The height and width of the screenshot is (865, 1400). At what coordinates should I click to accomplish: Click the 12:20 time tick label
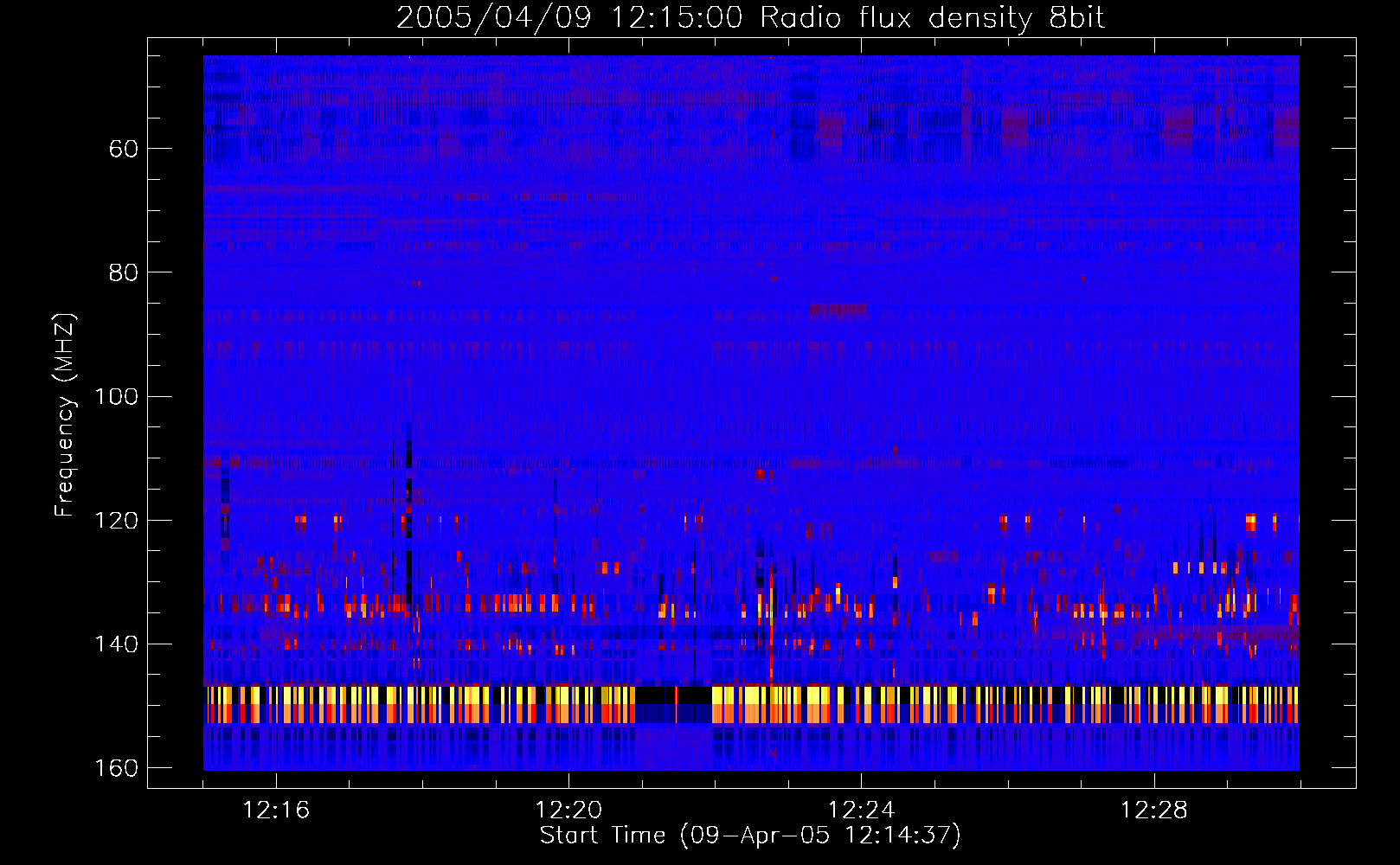point(568,810)
